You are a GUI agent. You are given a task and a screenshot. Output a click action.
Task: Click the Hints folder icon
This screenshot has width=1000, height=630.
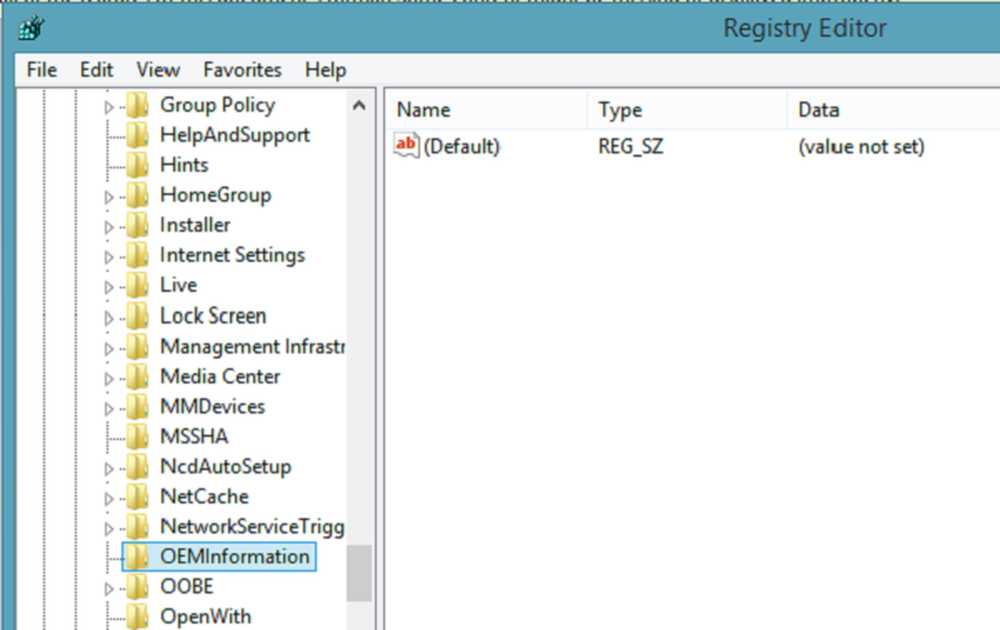pyautogui.click(x=138, y=165)
